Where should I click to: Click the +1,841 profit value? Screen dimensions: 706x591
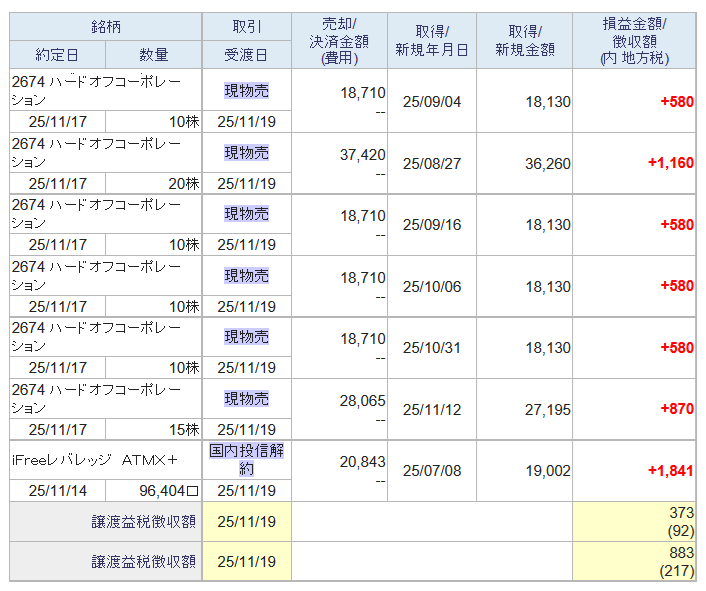click(670, 471)
